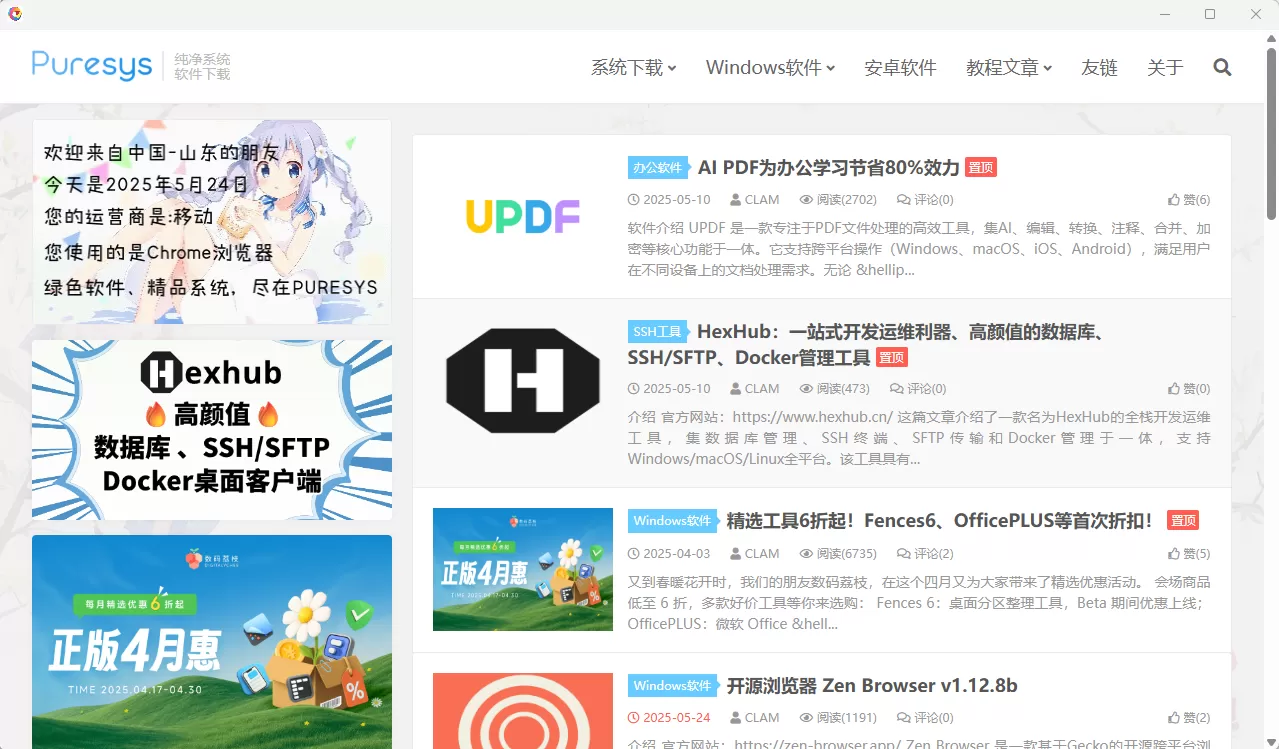Select 安卓软件 in the navigation bar
The height and width of the screenshot is (749, 1279).
click(x=899, y=67)
